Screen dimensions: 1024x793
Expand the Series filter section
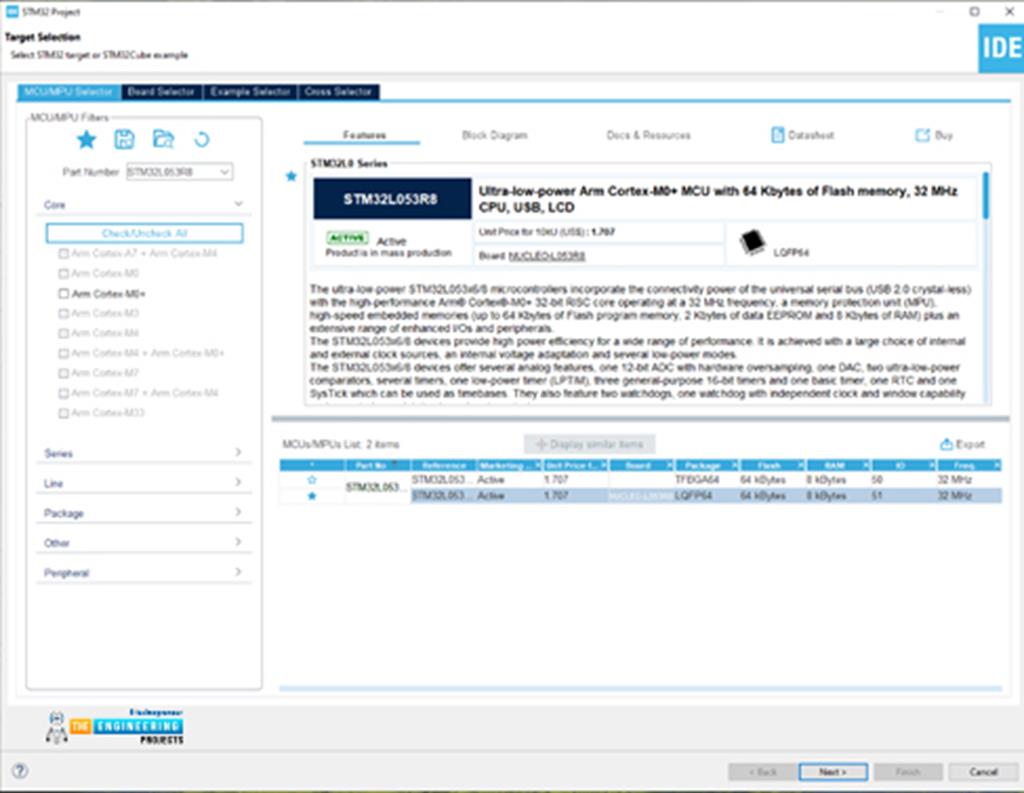[143, 453]
